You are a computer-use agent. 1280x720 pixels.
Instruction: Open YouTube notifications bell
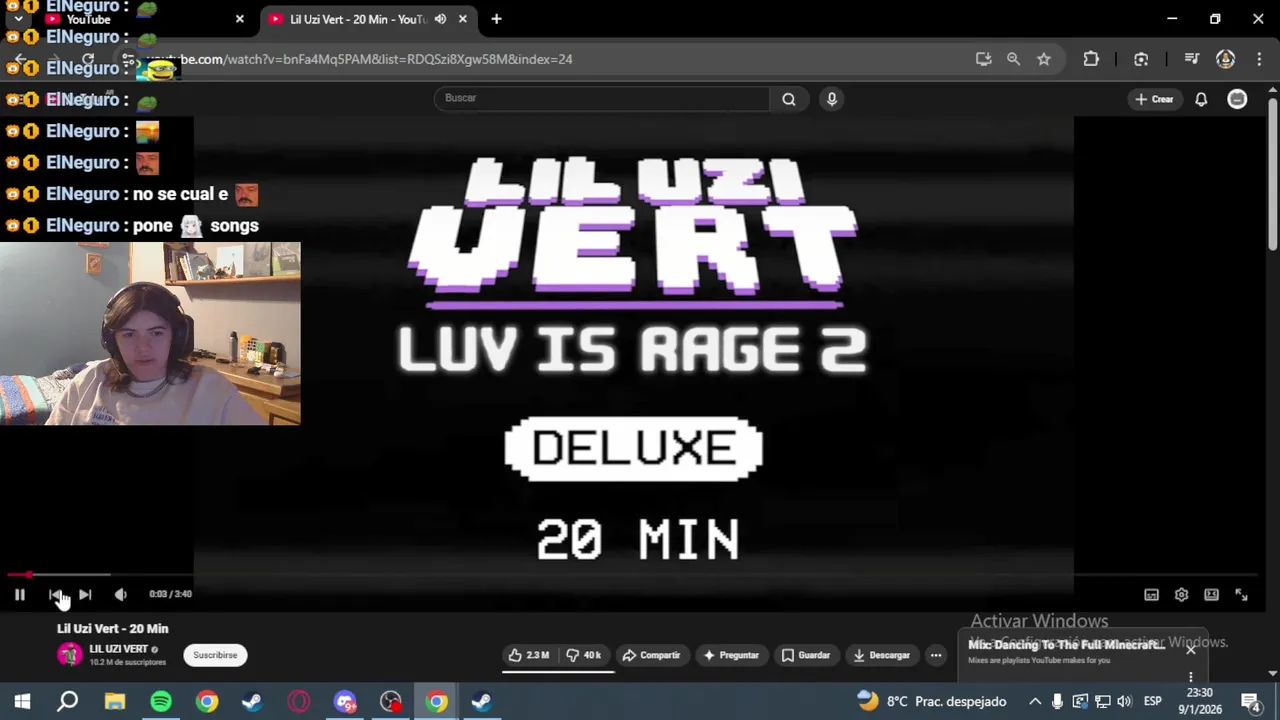(x=1201, y=99)
